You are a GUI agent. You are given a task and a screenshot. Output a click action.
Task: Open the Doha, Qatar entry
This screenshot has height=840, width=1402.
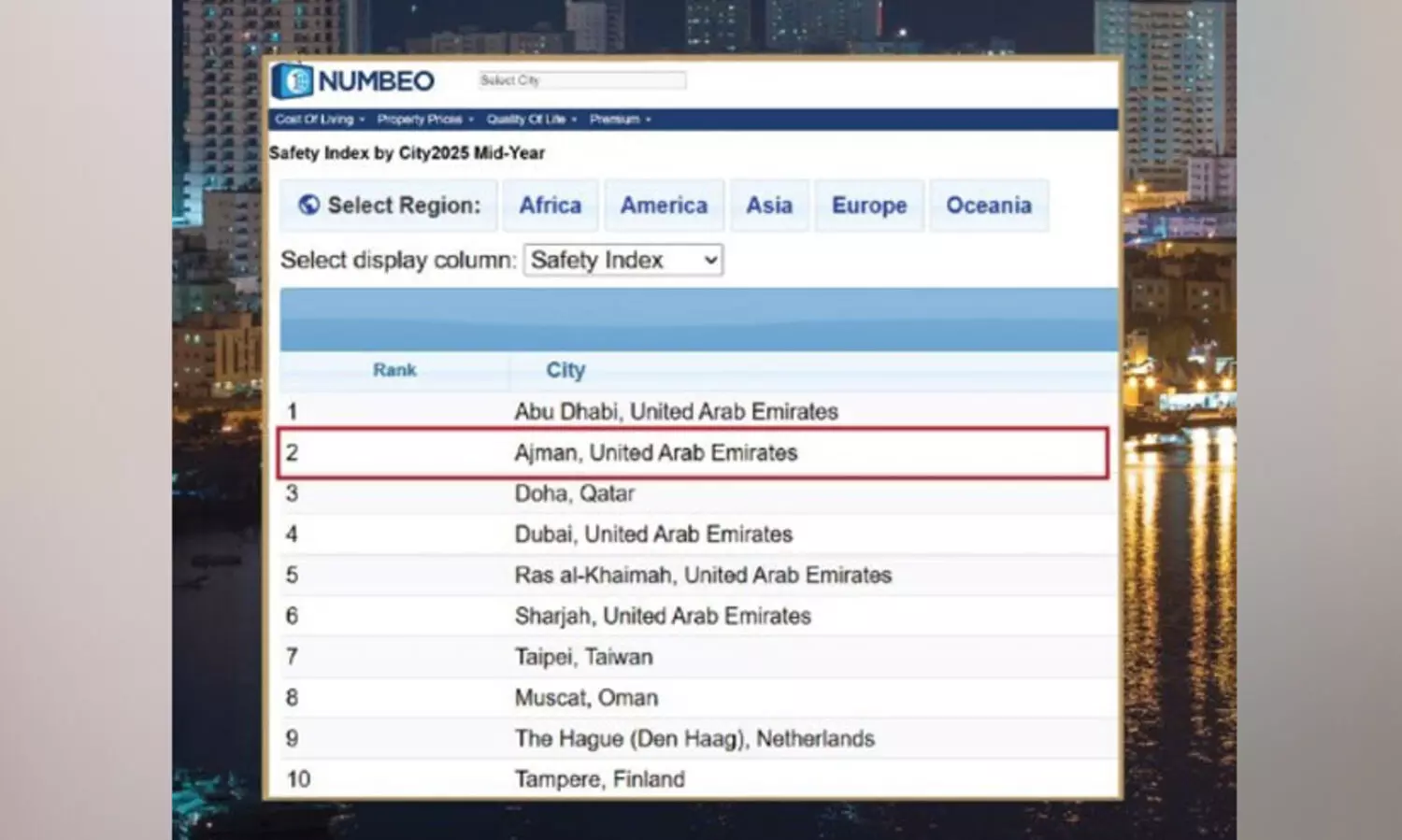[574, 493]
